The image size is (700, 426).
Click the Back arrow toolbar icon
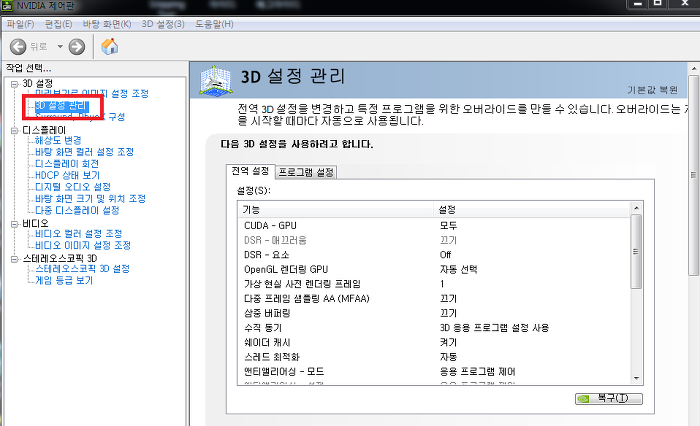[18, 46]
